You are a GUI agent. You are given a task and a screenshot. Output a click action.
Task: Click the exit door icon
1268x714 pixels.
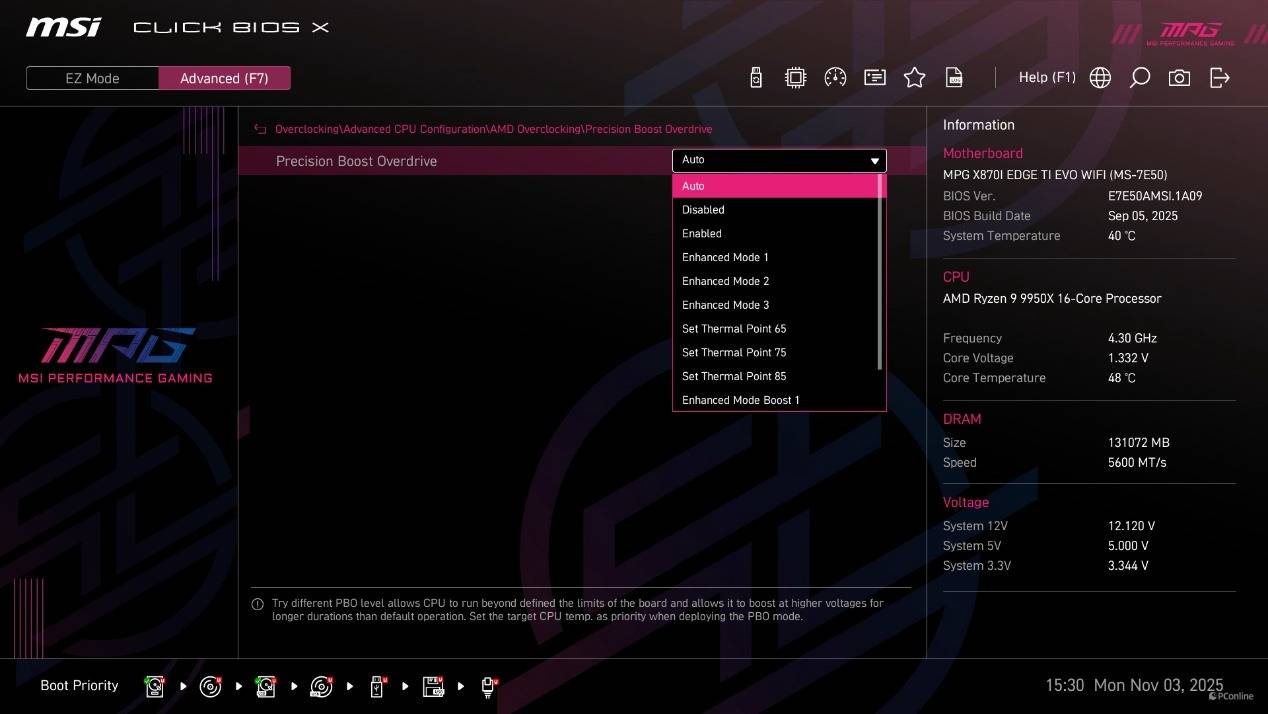(1219, 78)
